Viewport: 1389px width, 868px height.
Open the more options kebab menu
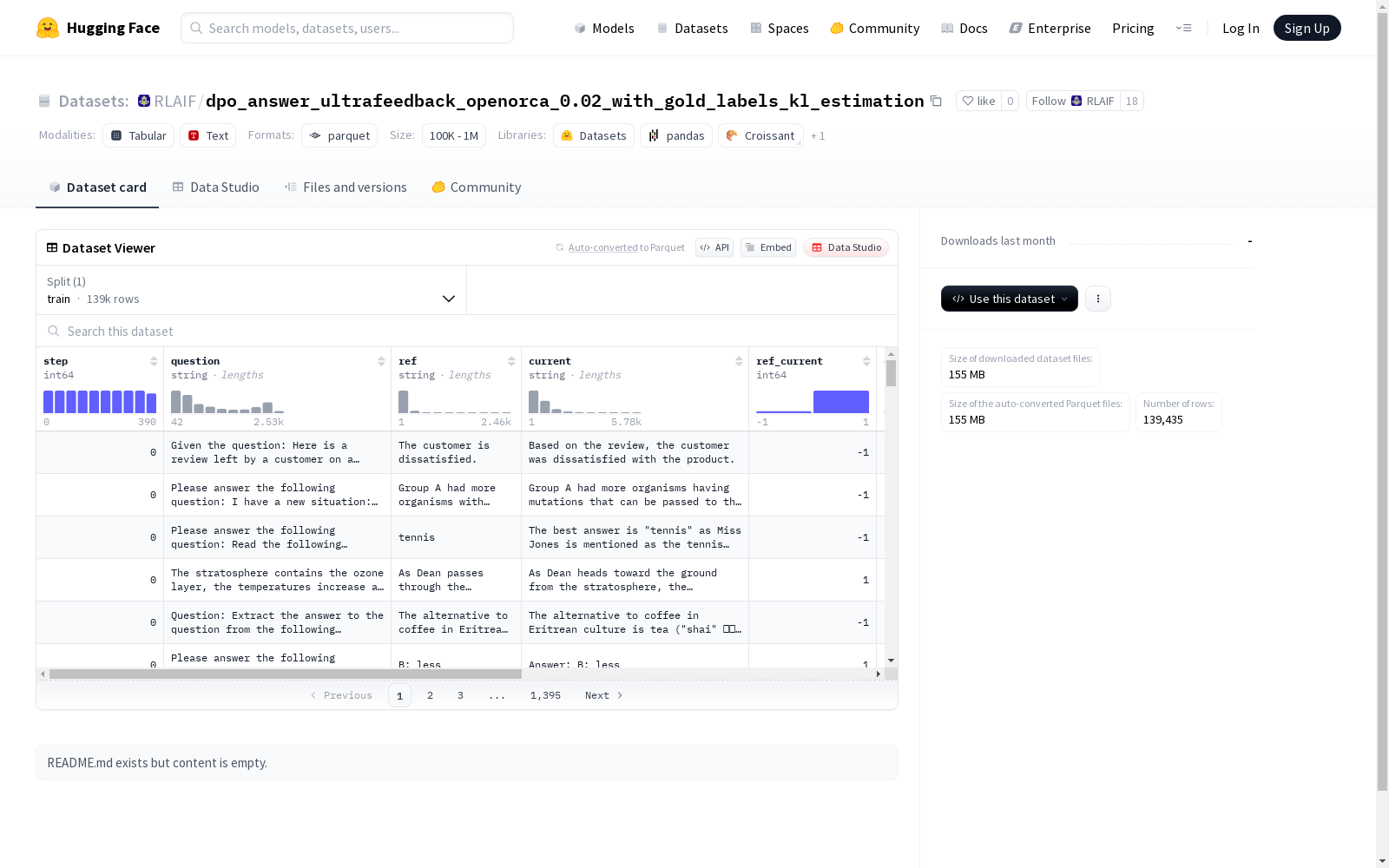[x=1098, y=299]
